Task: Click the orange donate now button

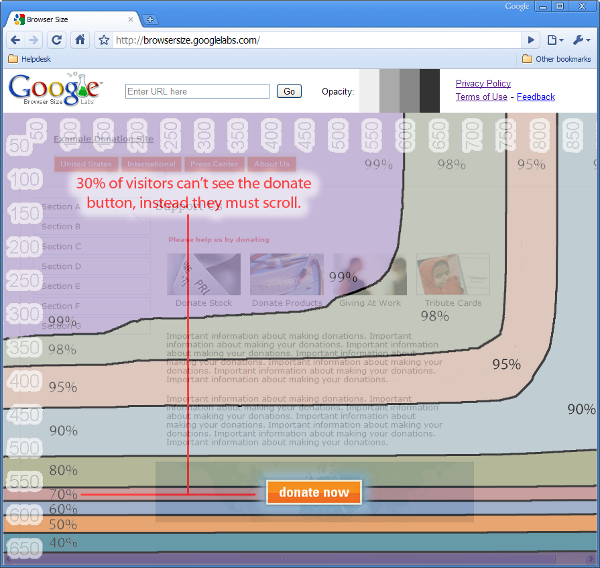Action: [313, 492]
